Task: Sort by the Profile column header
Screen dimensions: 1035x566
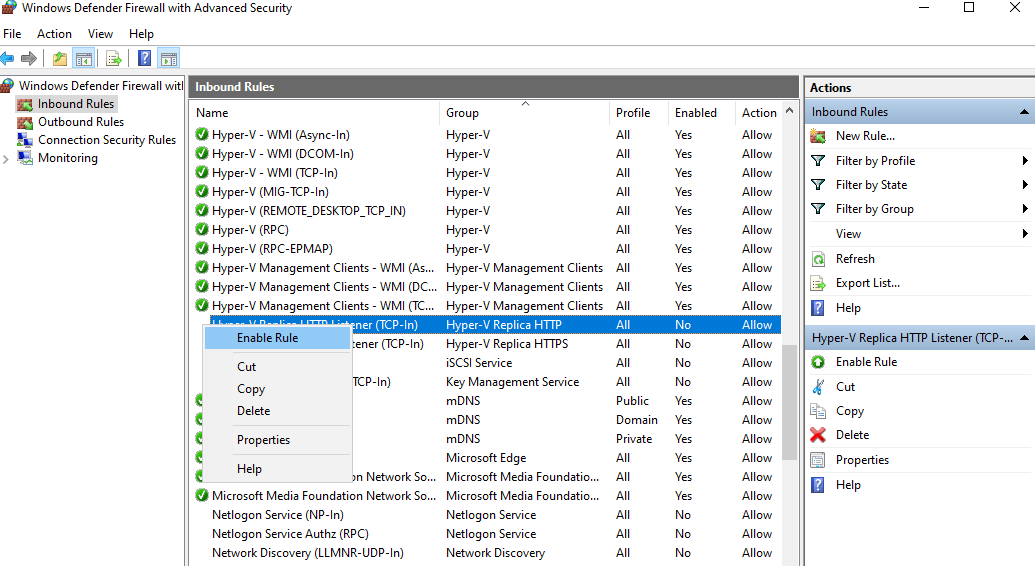Action: pyautogui.click(x=639, y=113)
